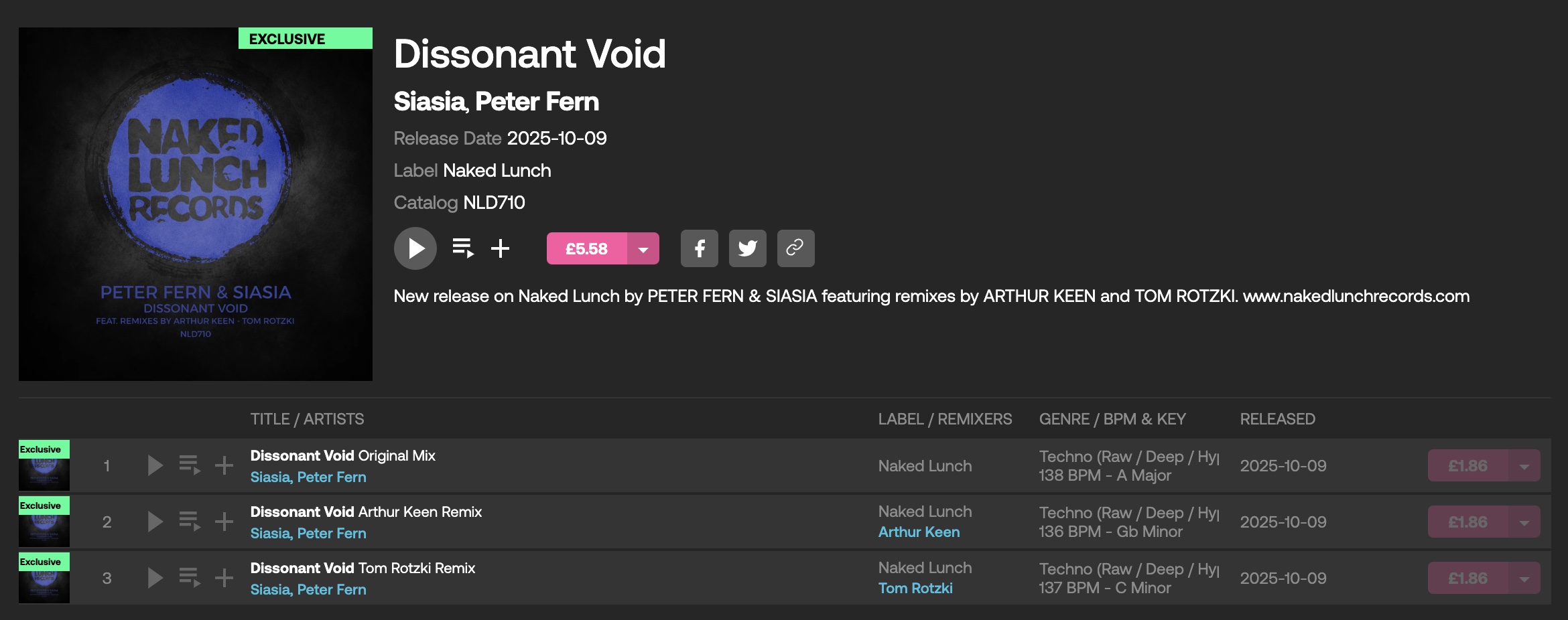This screenshot has width=1568, height=620.
Task: Open price dropdown for Tom Rotzki Remix
Action: click(1524, 578)
